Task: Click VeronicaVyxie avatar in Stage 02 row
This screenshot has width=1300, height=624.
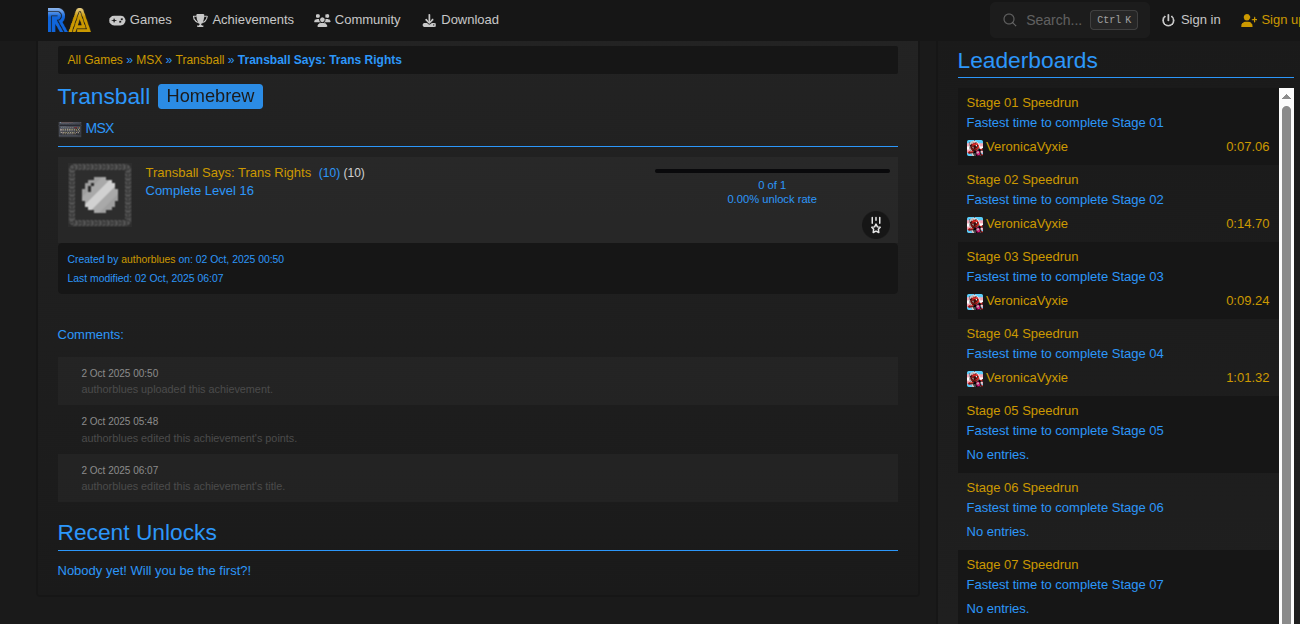Action: pyautogui.click(x=975, y=224)
